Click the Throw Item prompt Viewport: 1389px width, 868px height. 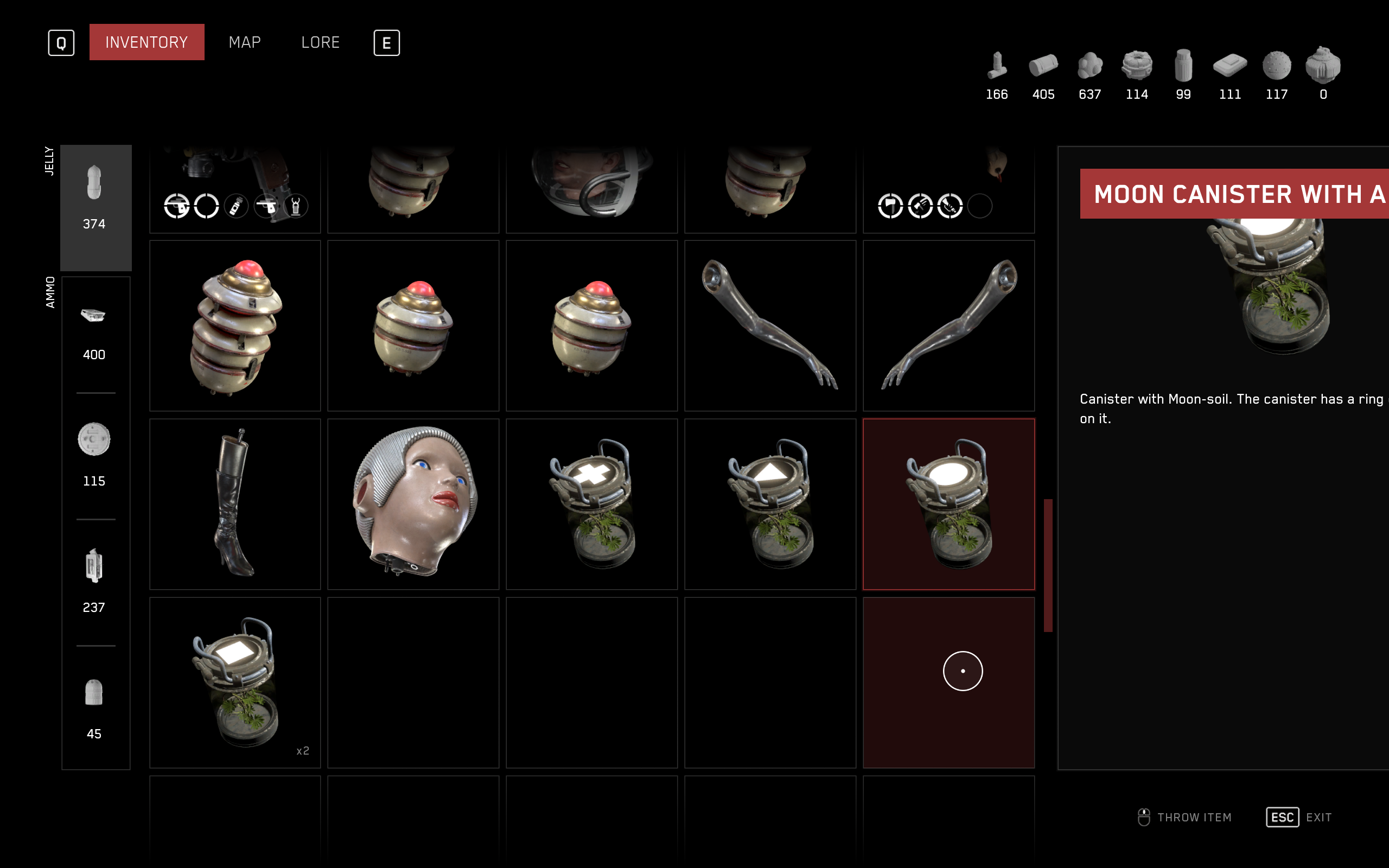point(1184,817)
